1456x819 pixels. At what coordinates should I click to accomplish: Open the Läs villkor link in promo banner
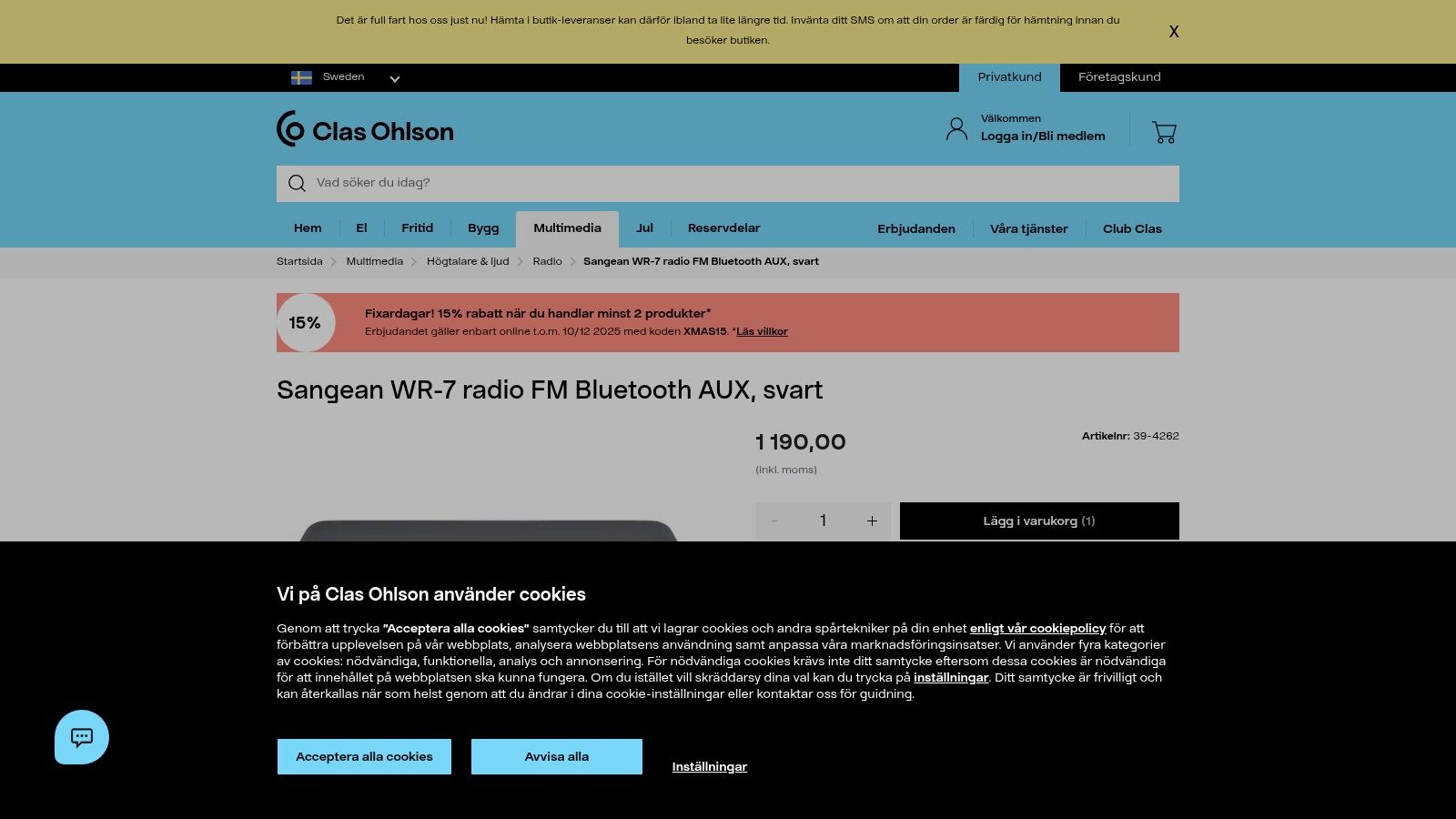[762, 331]
